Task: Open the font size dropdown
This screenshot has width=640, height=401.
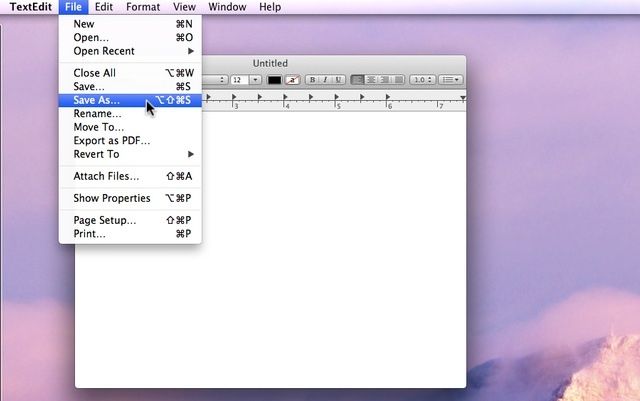Action: (246, 79)
